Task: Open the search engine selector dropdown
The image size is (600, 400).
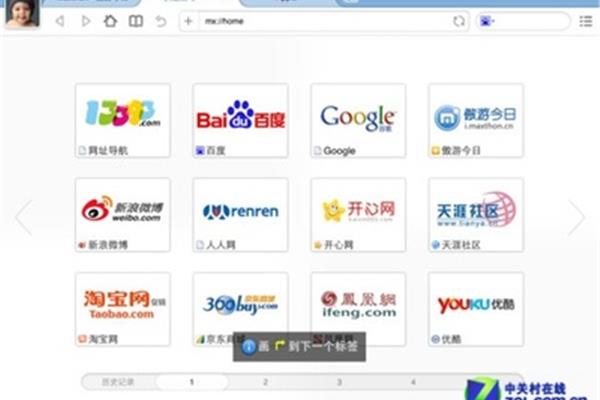Action: click(x=487, y=21)
